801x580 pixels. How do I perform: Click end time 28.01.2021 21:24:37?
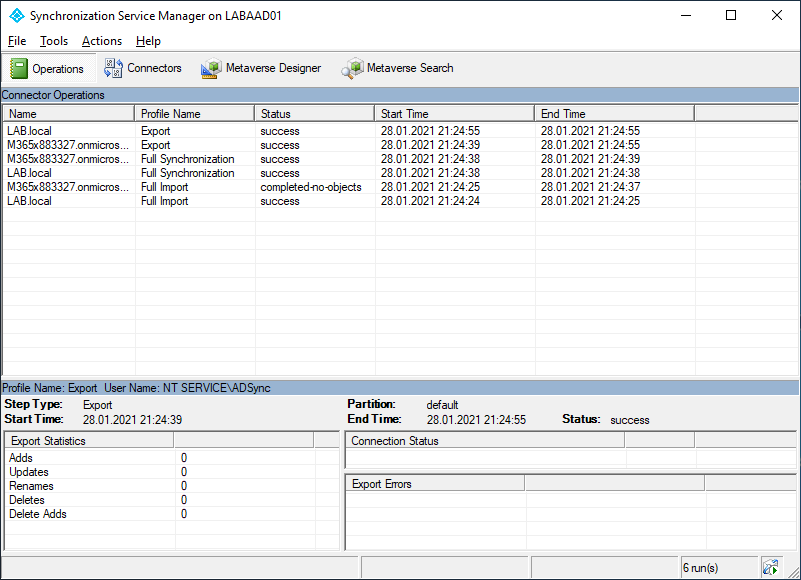[x=590, y=187]
